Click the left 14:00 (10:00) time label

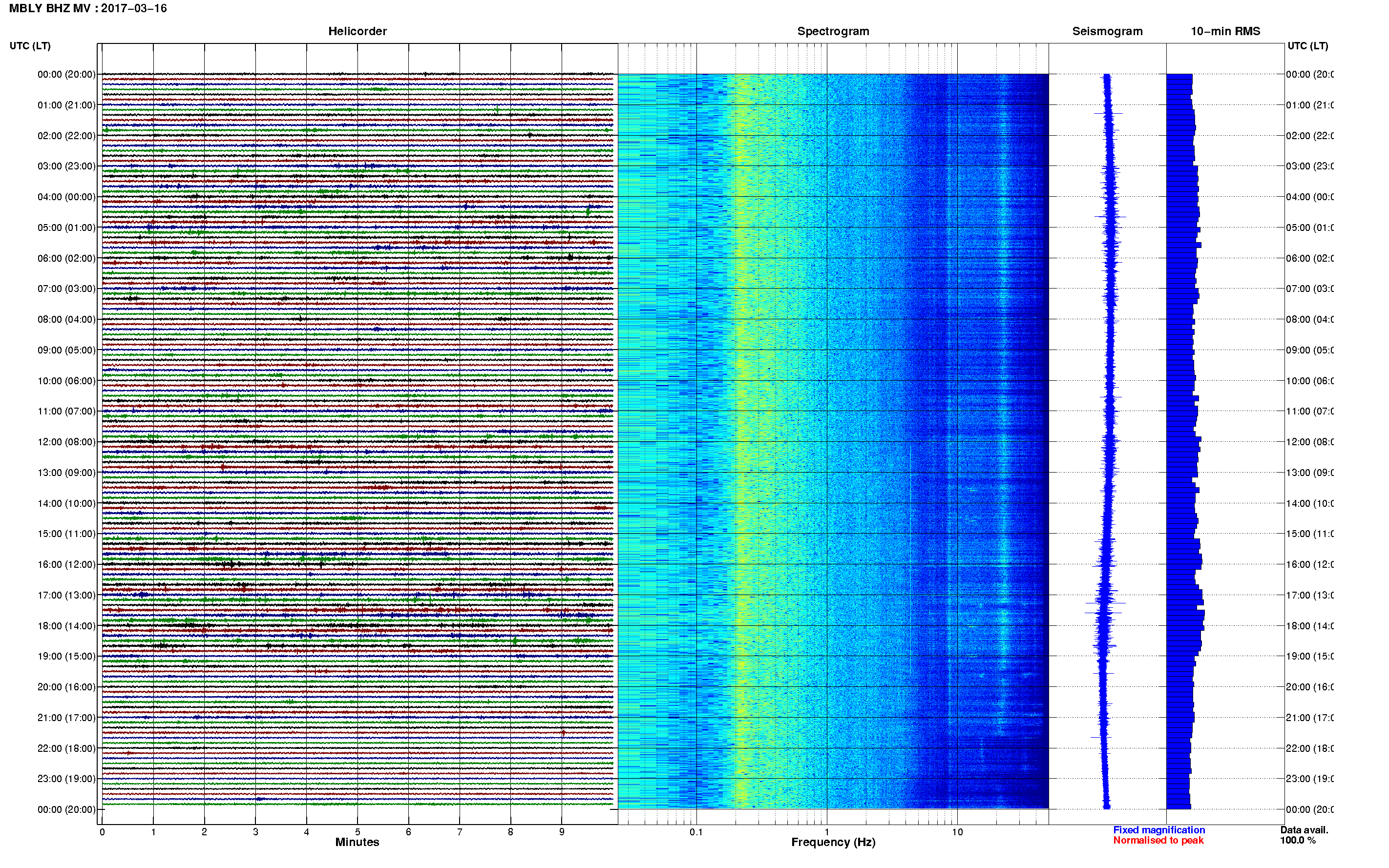pos(66,503)
